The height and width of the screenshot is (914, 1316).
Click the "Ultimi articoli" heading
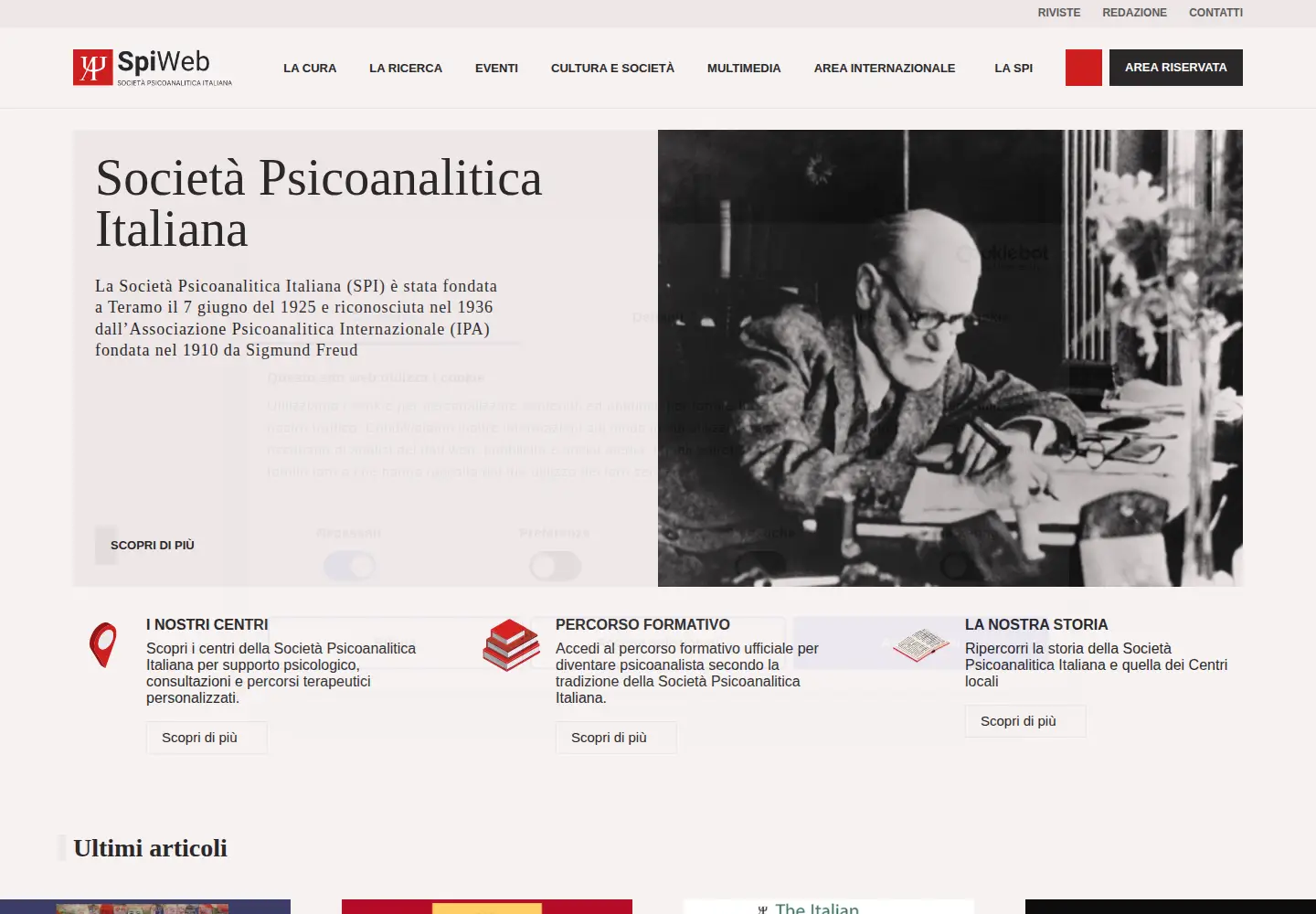[x=151, y=848]
